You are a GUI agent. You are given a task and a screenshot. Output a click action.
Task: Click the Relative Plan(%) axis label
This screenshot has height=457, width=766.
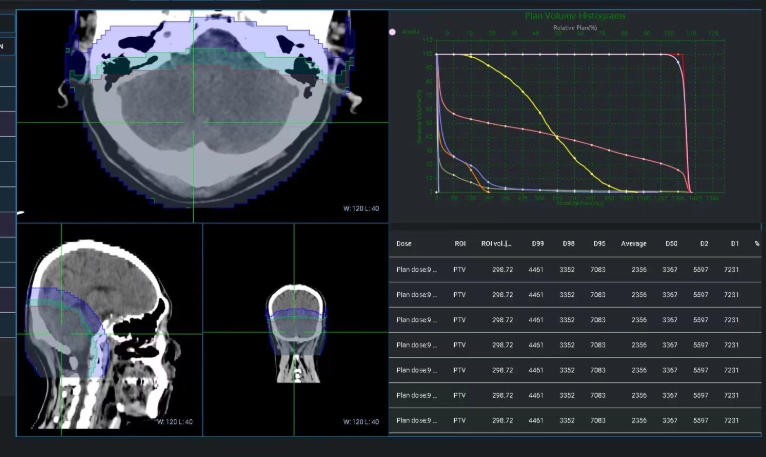(x=575, y=27)
